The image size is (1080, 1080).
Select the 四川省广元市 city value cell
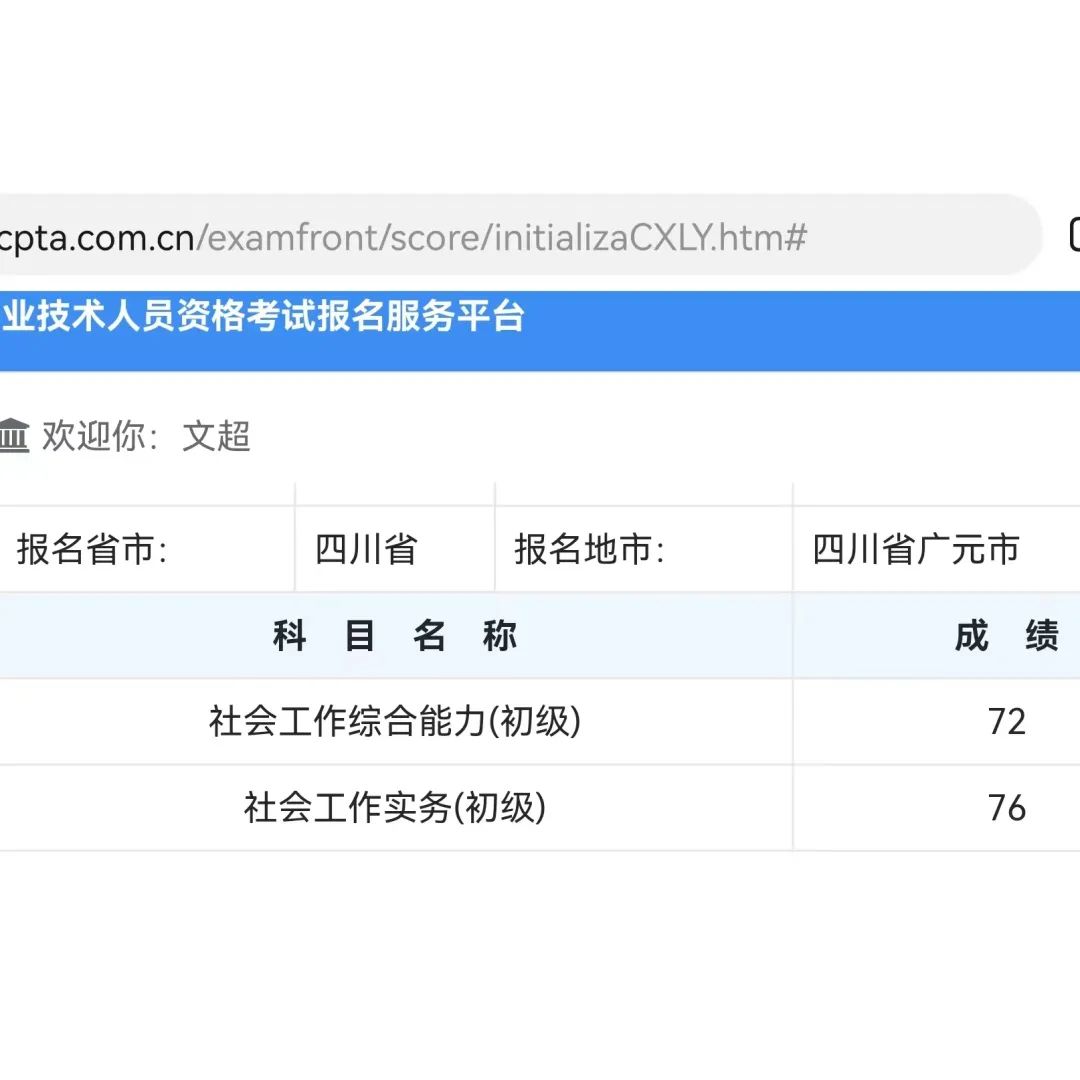pos(916,550)
